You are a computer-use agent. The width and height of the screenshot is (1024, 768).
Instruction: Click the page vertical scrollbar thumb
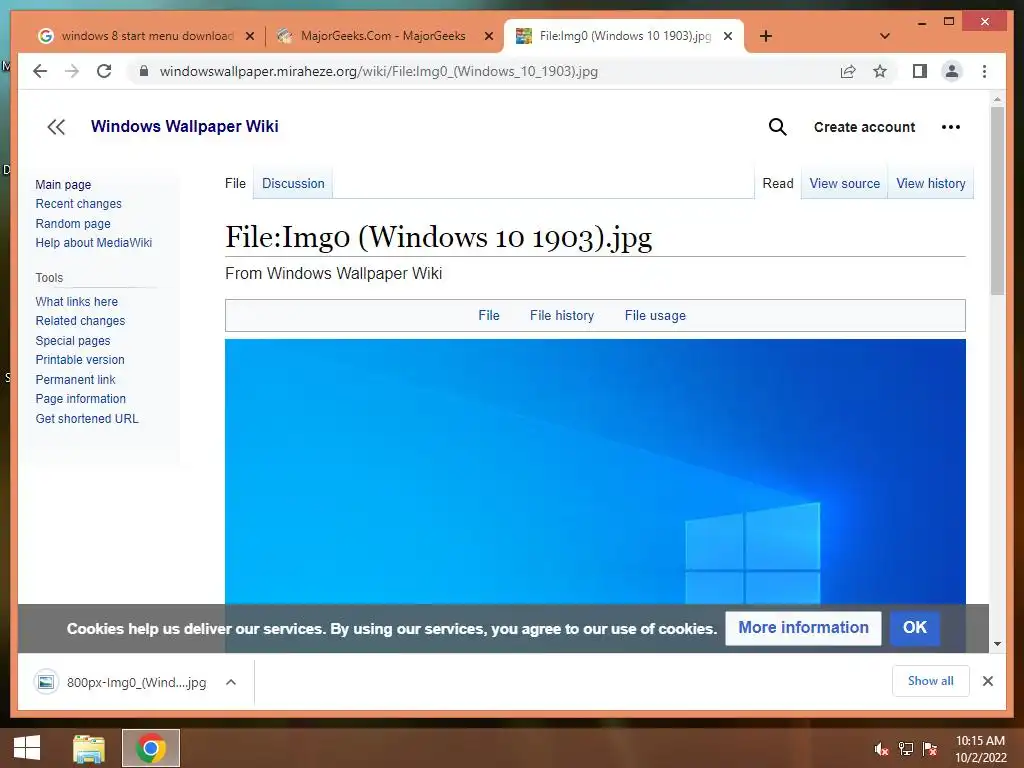coord(997,200)
